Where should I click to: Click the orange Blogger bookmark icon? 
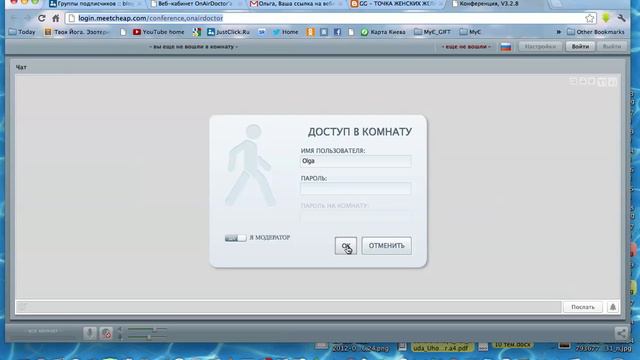pyautogui.click(x=311, y=32)
